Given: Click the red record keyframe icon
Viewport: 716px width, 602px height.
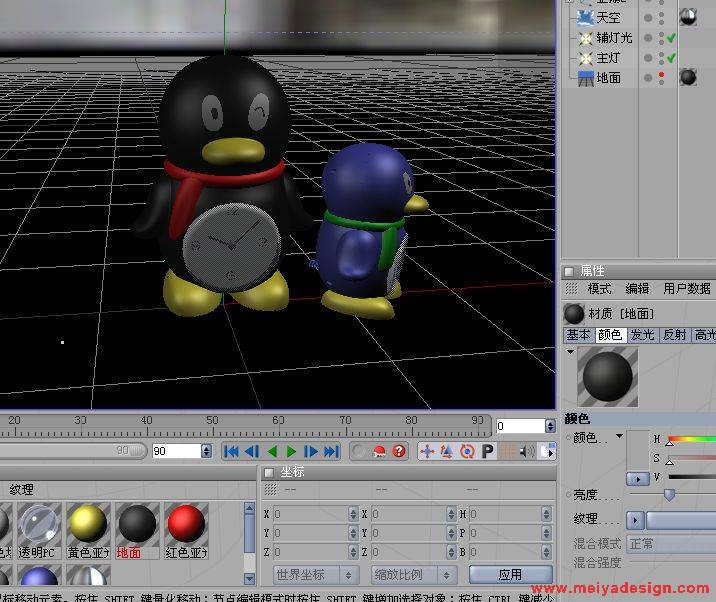Looking at the screenshot, I should point(379,452).
